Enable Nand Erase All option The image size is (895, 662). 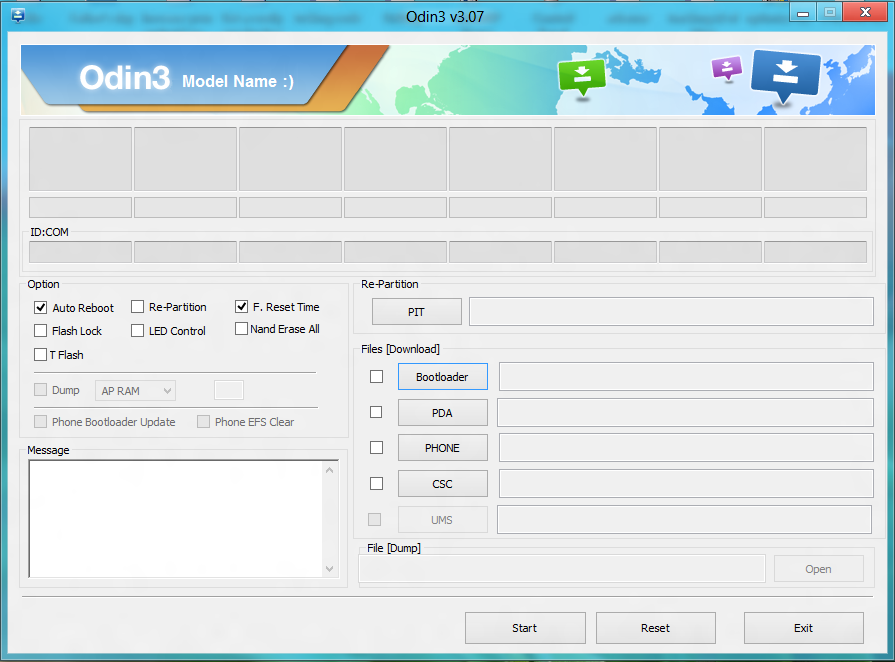pyautogui.click(x=242, y=329)
